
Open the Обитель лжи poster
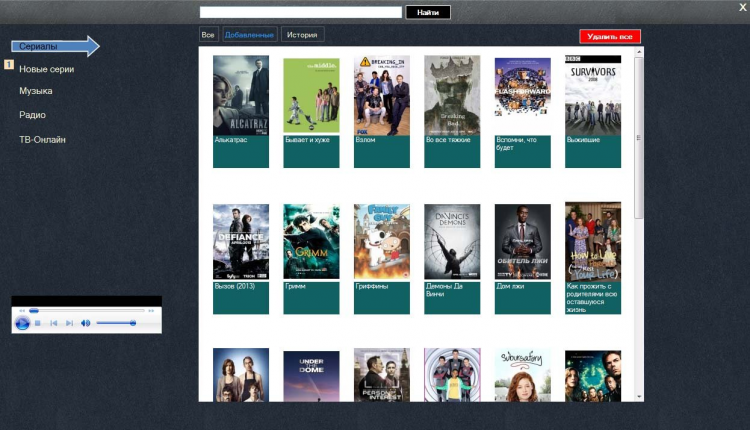pos(523,242)
